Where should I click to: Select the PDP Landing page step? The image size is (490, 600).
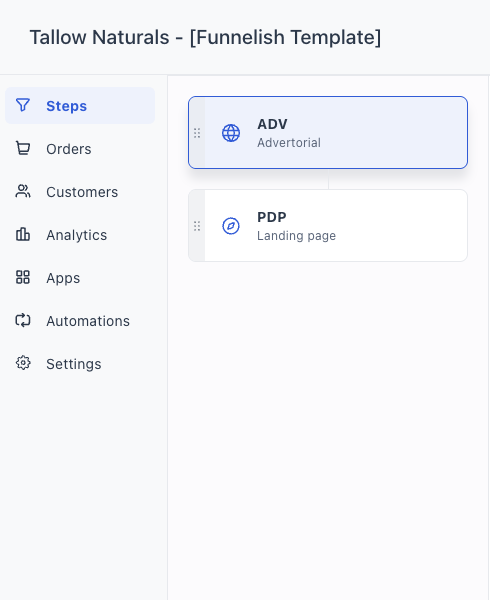(328, 225)
